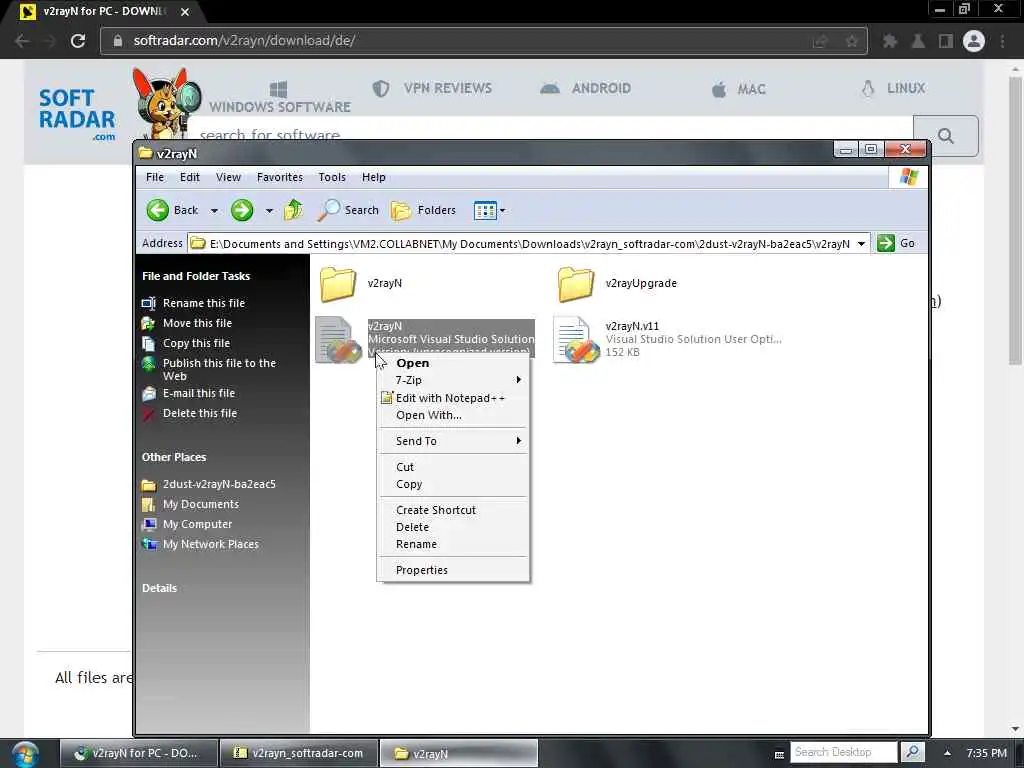Open My Computer in Other Places
The height and width of the screenshot is (768, 1024).
click(x=197, y=524)
